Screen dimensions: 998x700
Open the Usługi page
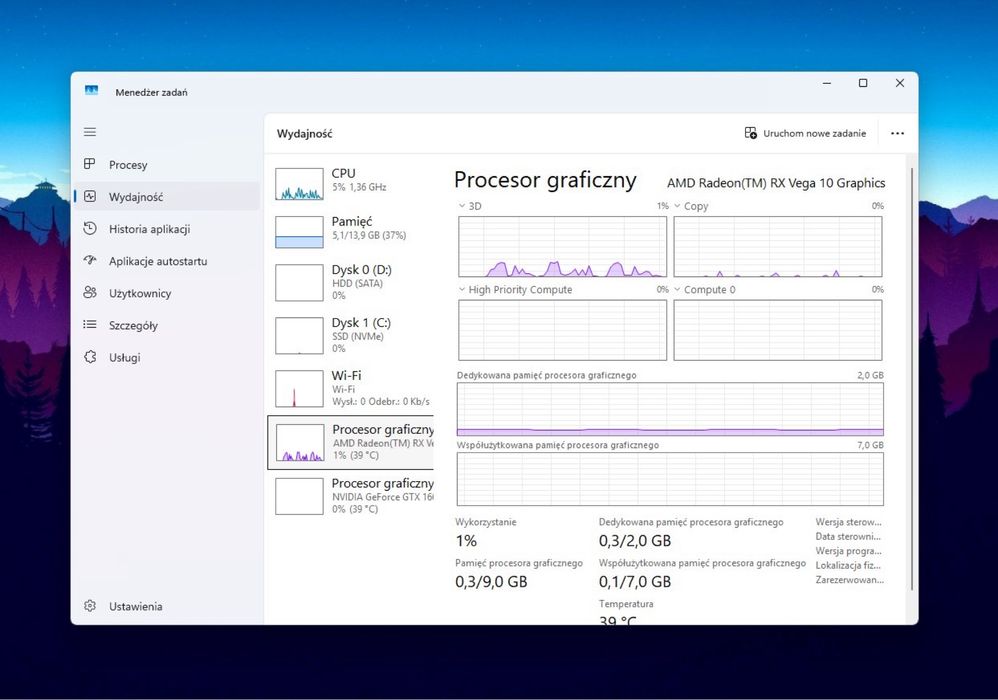(167, 358)
